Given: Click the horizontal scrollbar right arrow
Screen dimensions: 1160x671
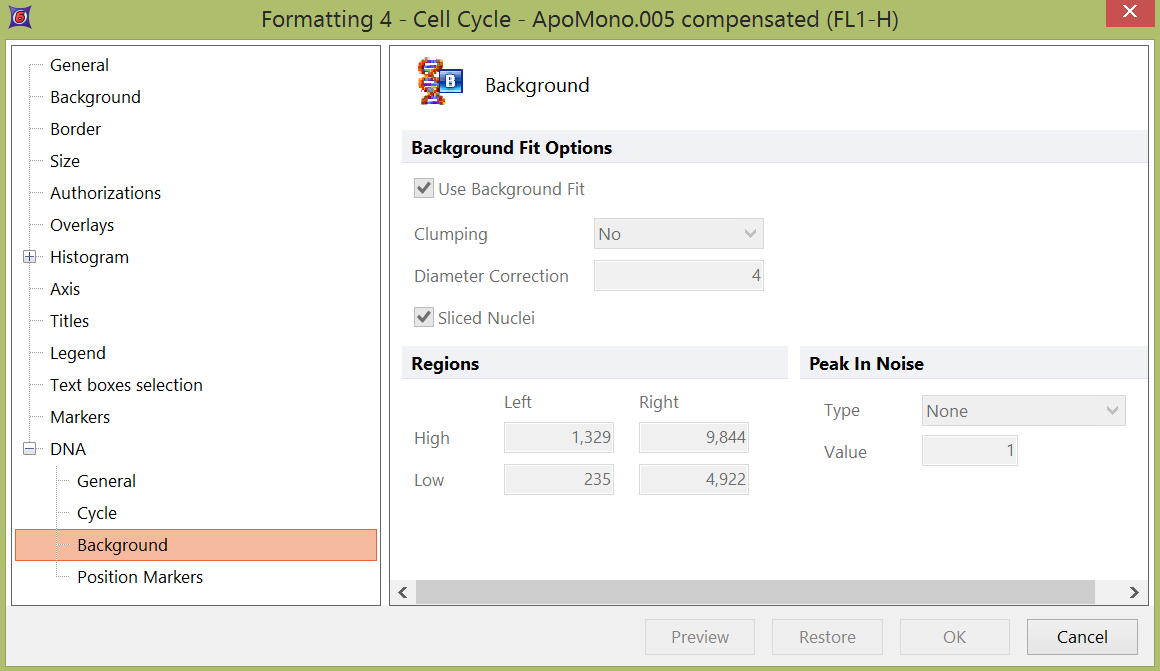Looking at the screenshot, I should (x=1134, y=593).
